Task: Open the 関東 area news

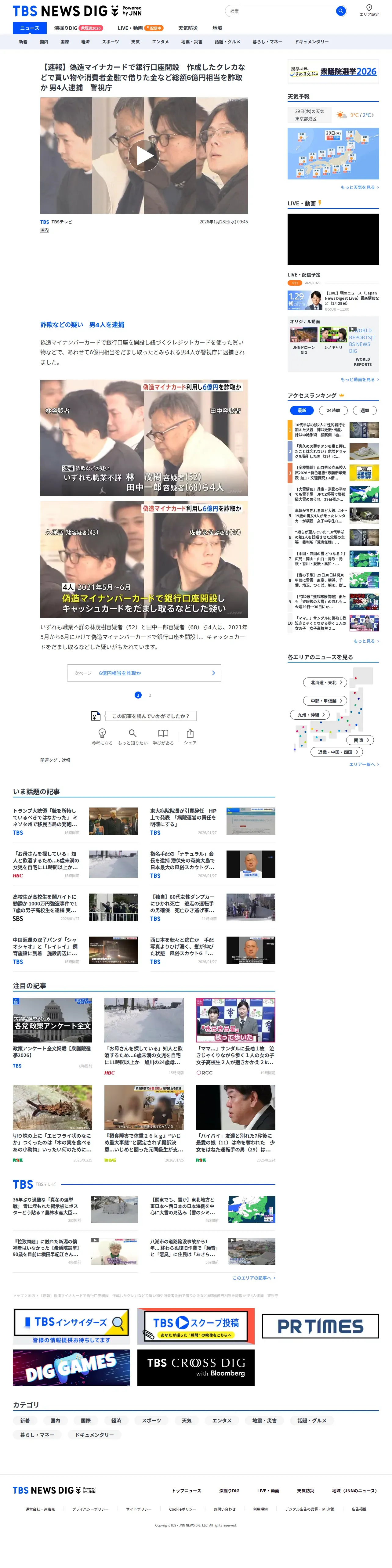Action: click(x=360, y=740)
